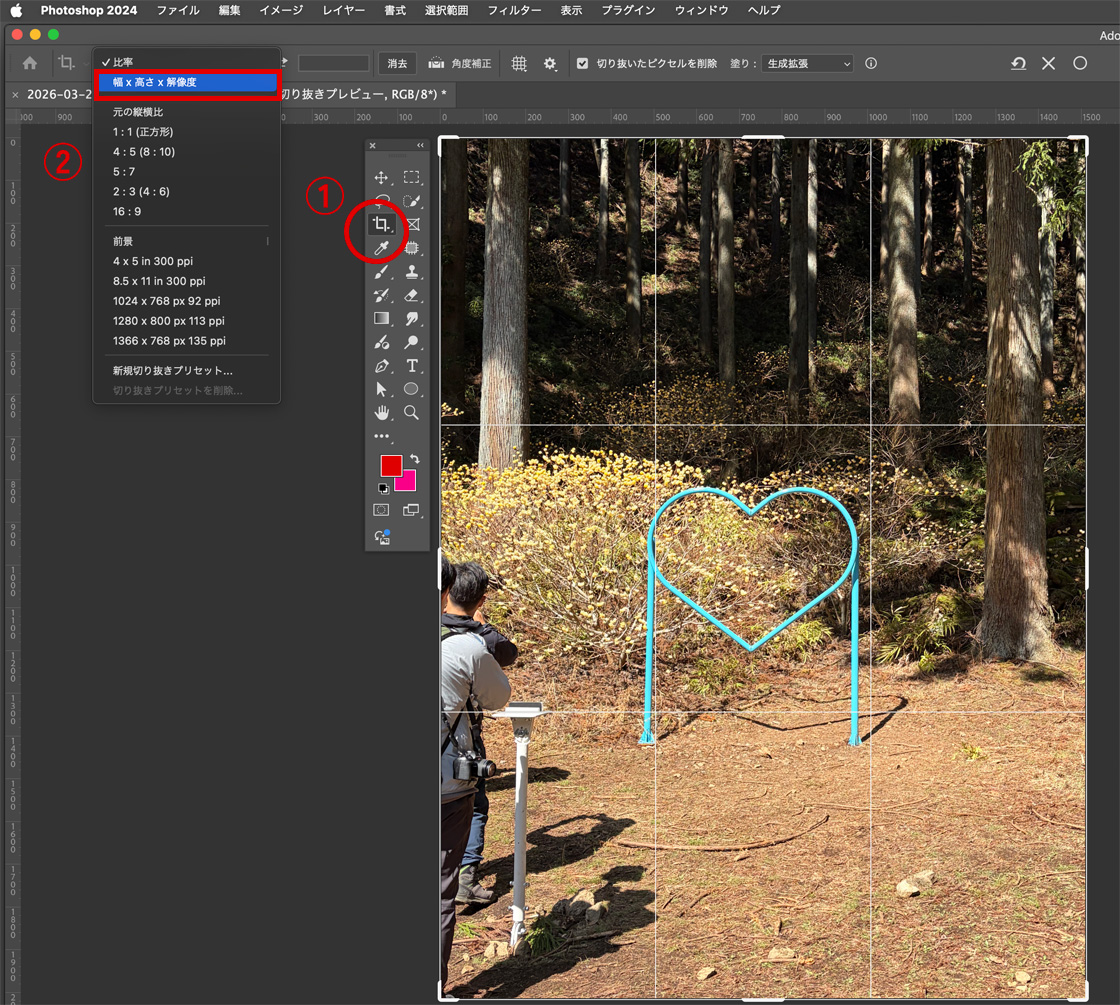Toggle Quick Mask mode icon
This screenshot has height=1005, width=1120.
click(381, 510)
